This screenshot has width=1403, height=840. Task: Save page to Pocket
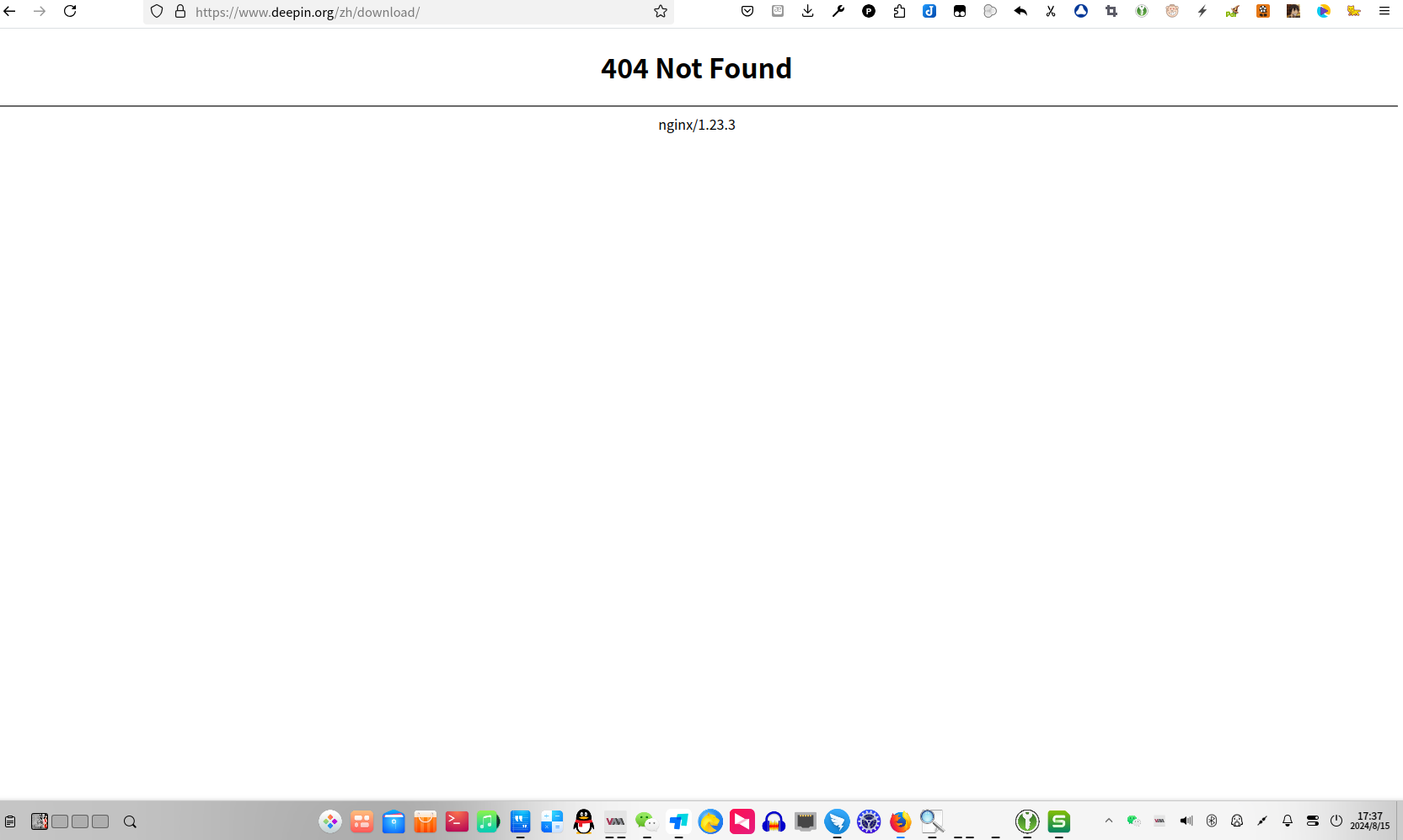point(747,12)
